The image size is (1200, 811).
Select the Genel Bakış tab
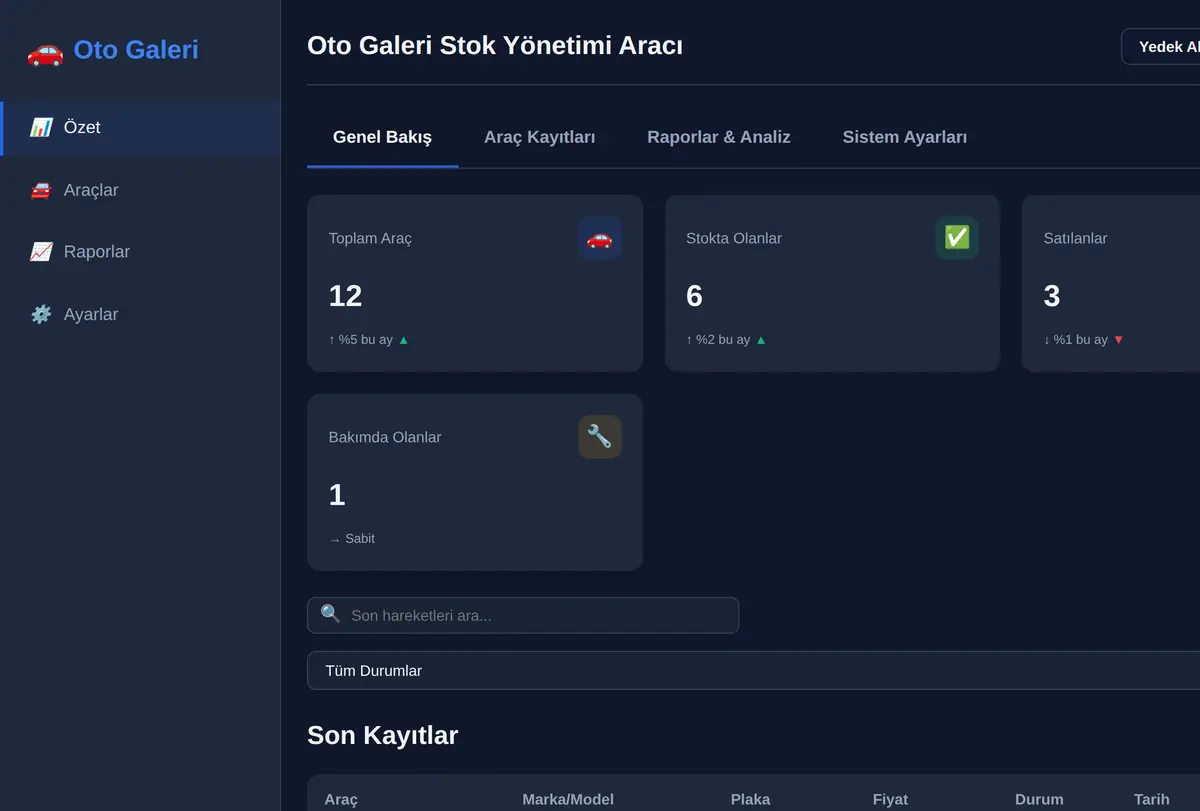coord(382,137)
